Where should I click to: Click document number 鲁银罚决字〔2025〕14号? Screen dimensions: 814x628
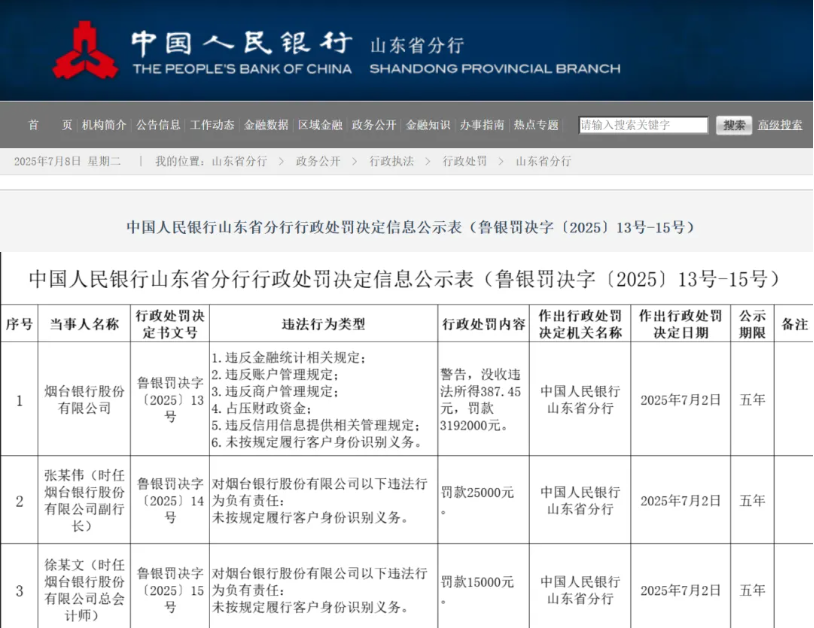[170, 500]
